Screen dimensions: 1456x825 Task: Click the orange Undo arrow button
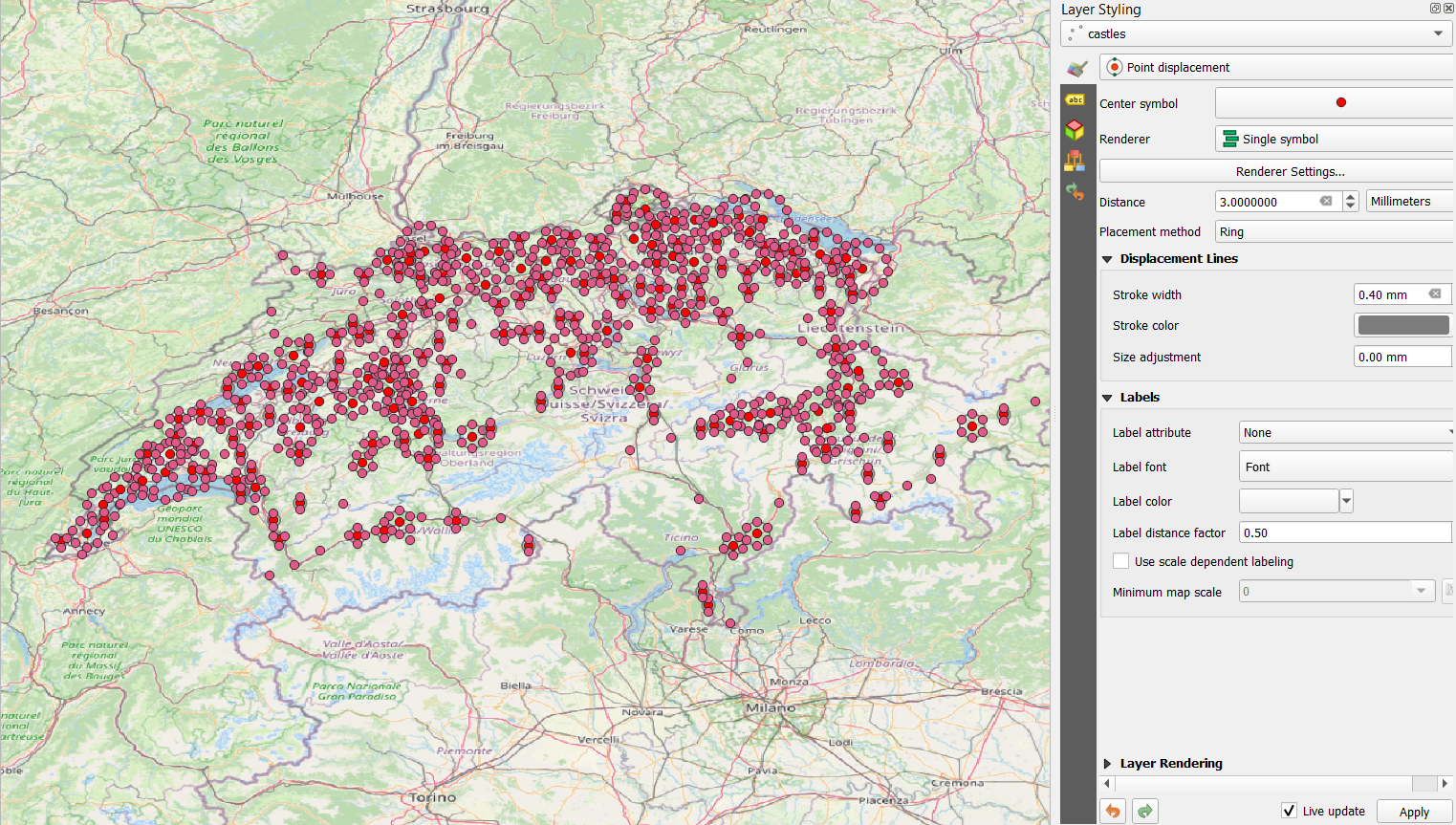pyautogui.click(x=1113, y=811)
